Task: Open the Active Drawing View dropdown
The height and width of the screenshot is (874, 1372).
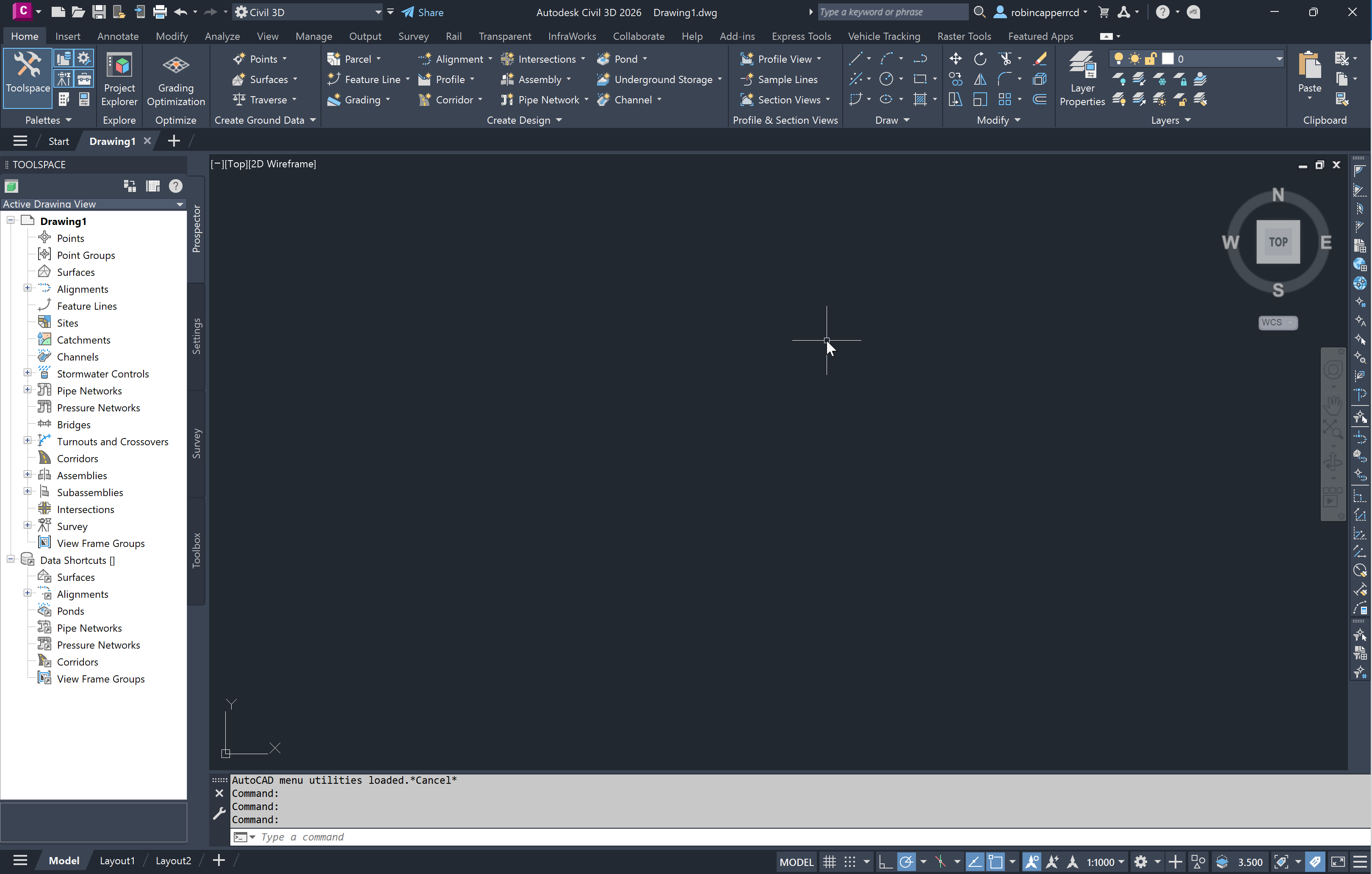Action: pyautogui.click(x=180, y=204)
